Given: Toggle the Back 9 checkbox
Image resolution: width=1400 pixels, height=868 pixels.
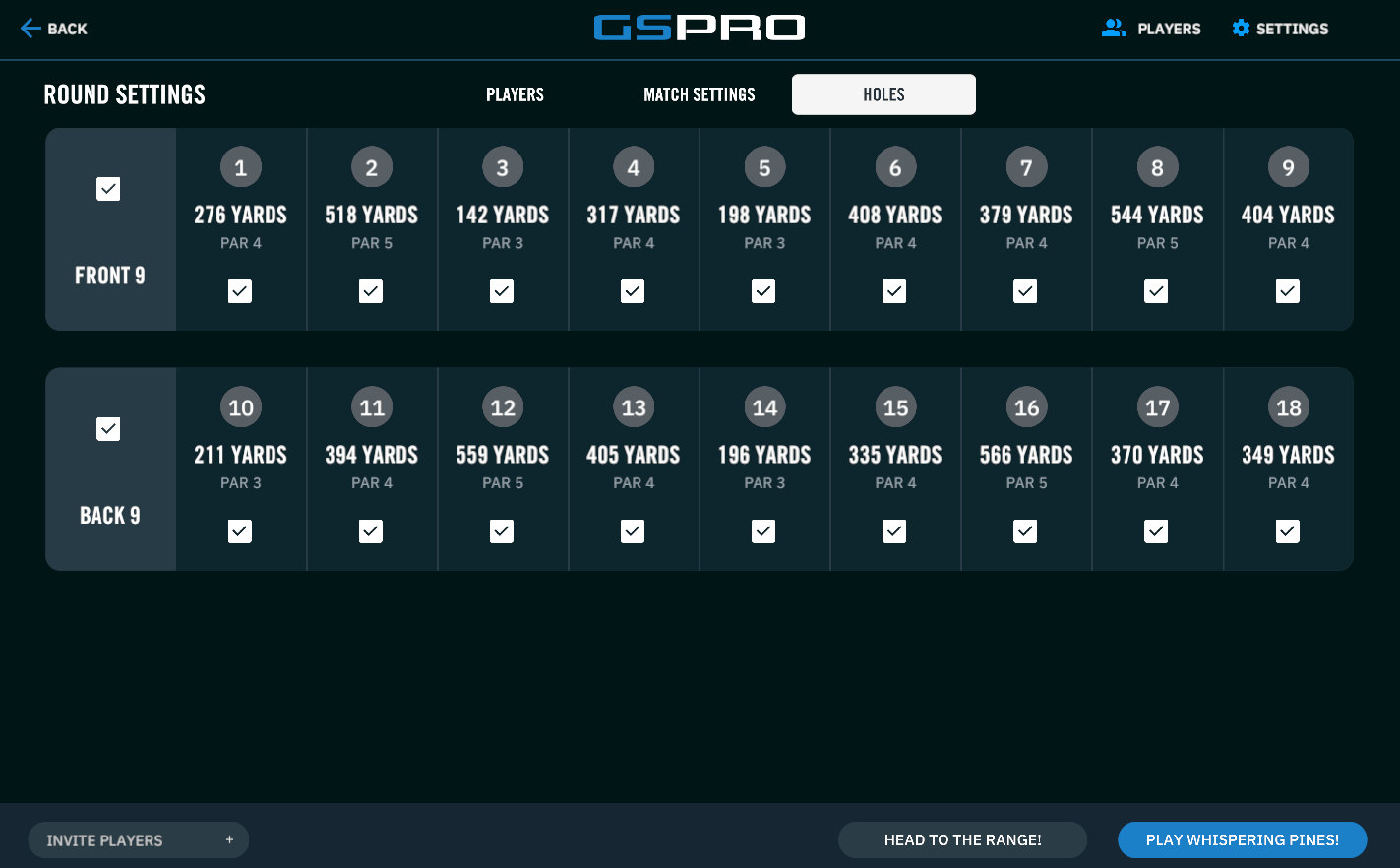Looking at the screenshot, I should click(108, 429).
